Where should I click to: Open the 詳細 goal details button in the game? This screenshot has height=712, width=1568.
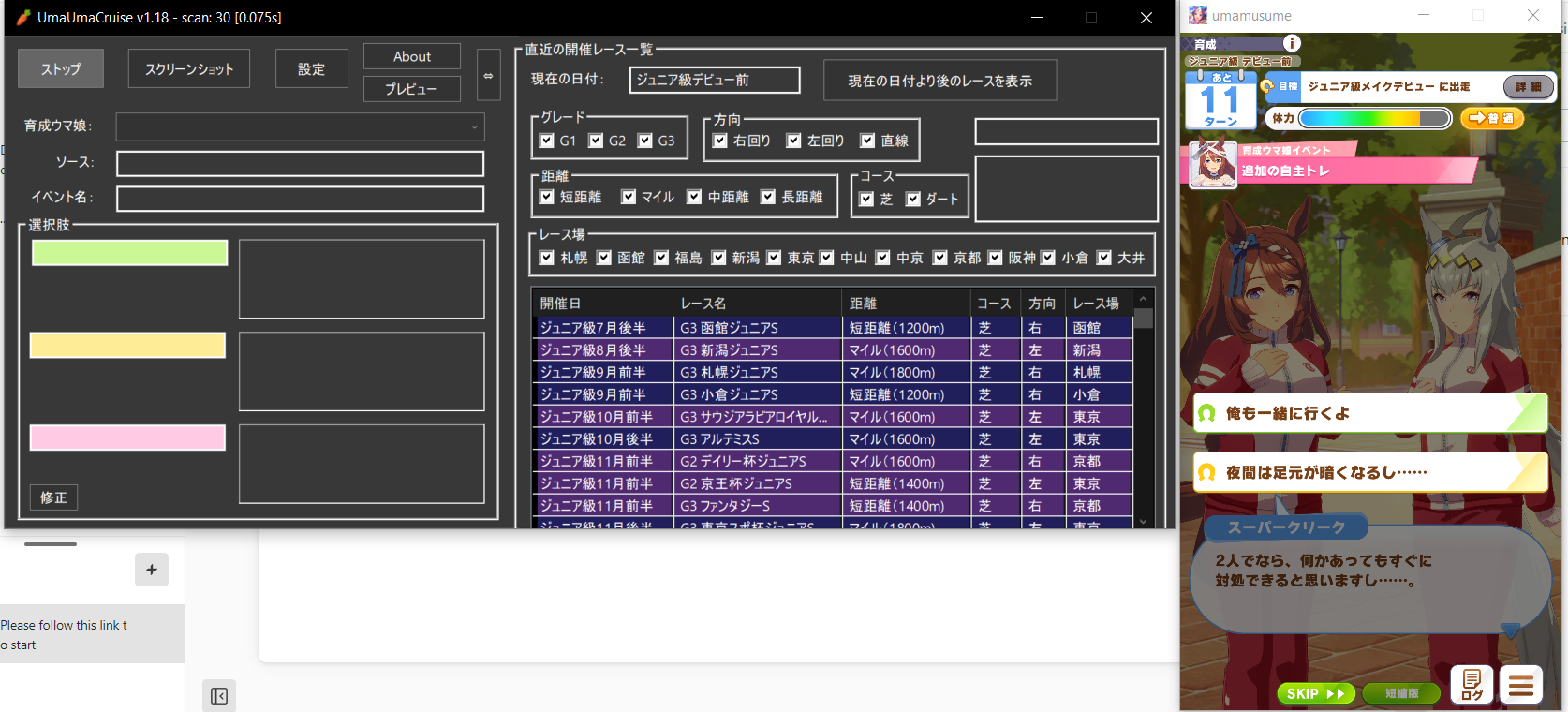[x=1529, y=86]
